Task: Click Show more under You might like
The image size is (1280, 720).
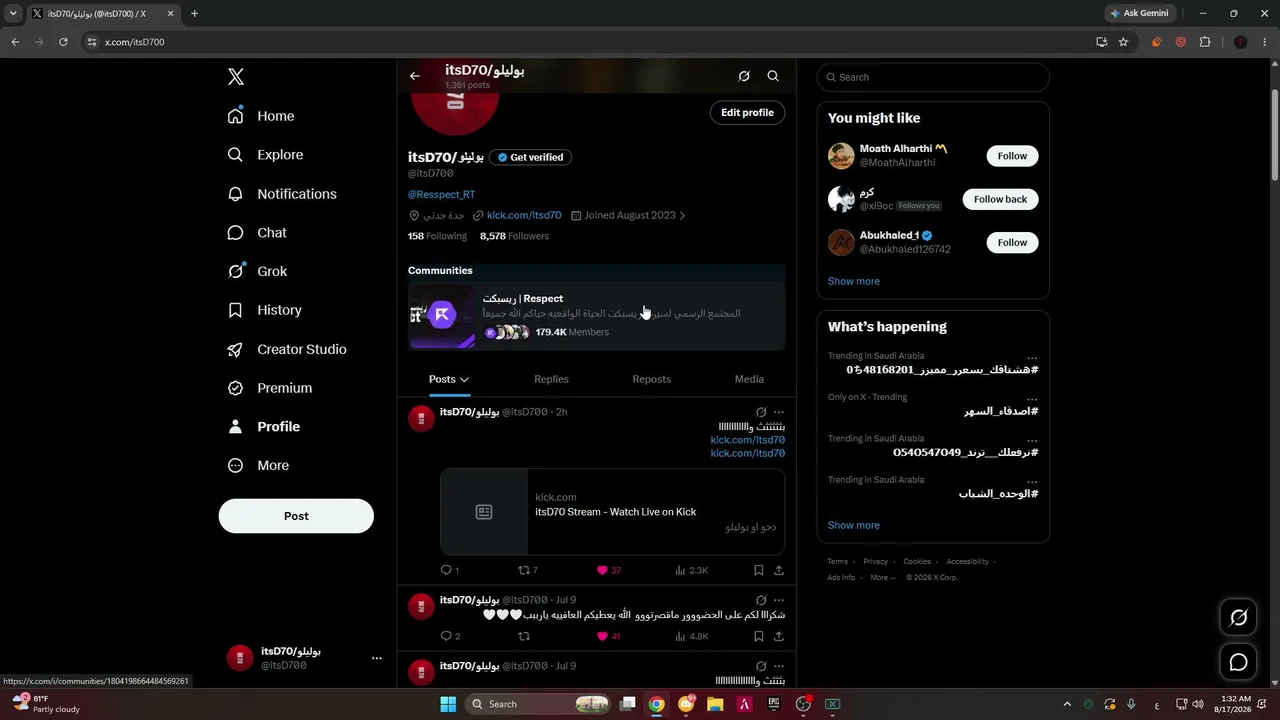Action: pyautogui.click(x=854, y=281)
